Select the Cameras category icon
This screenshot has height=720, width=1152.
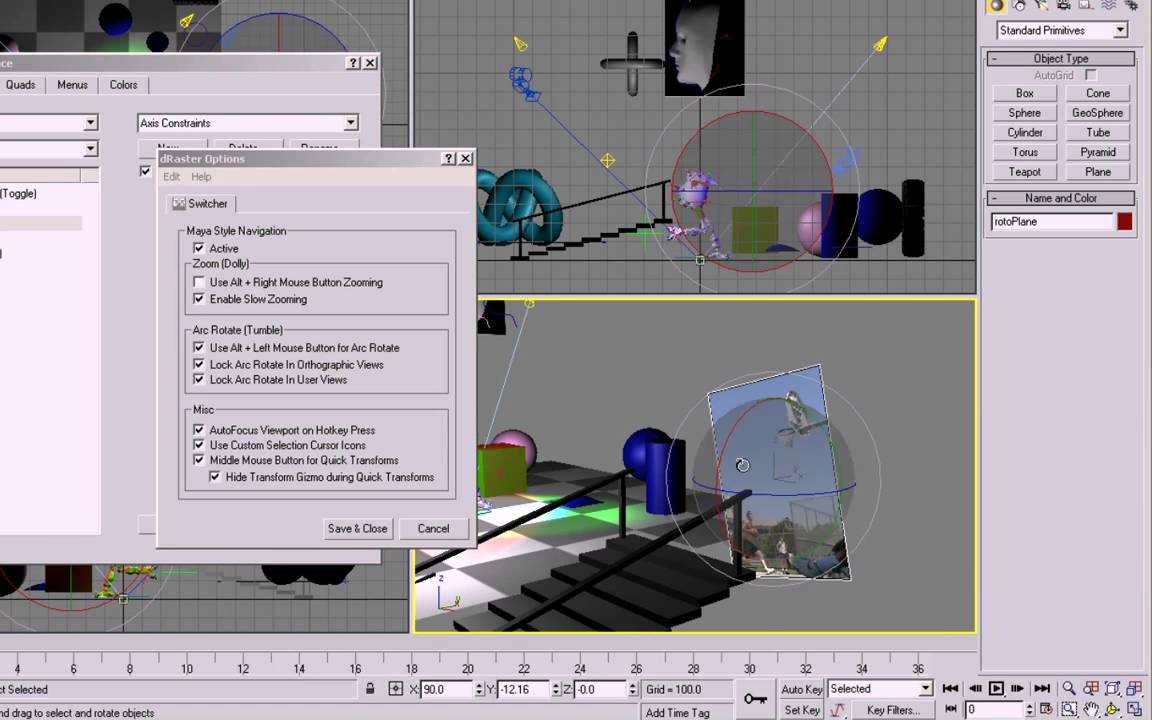(1064, 4)
